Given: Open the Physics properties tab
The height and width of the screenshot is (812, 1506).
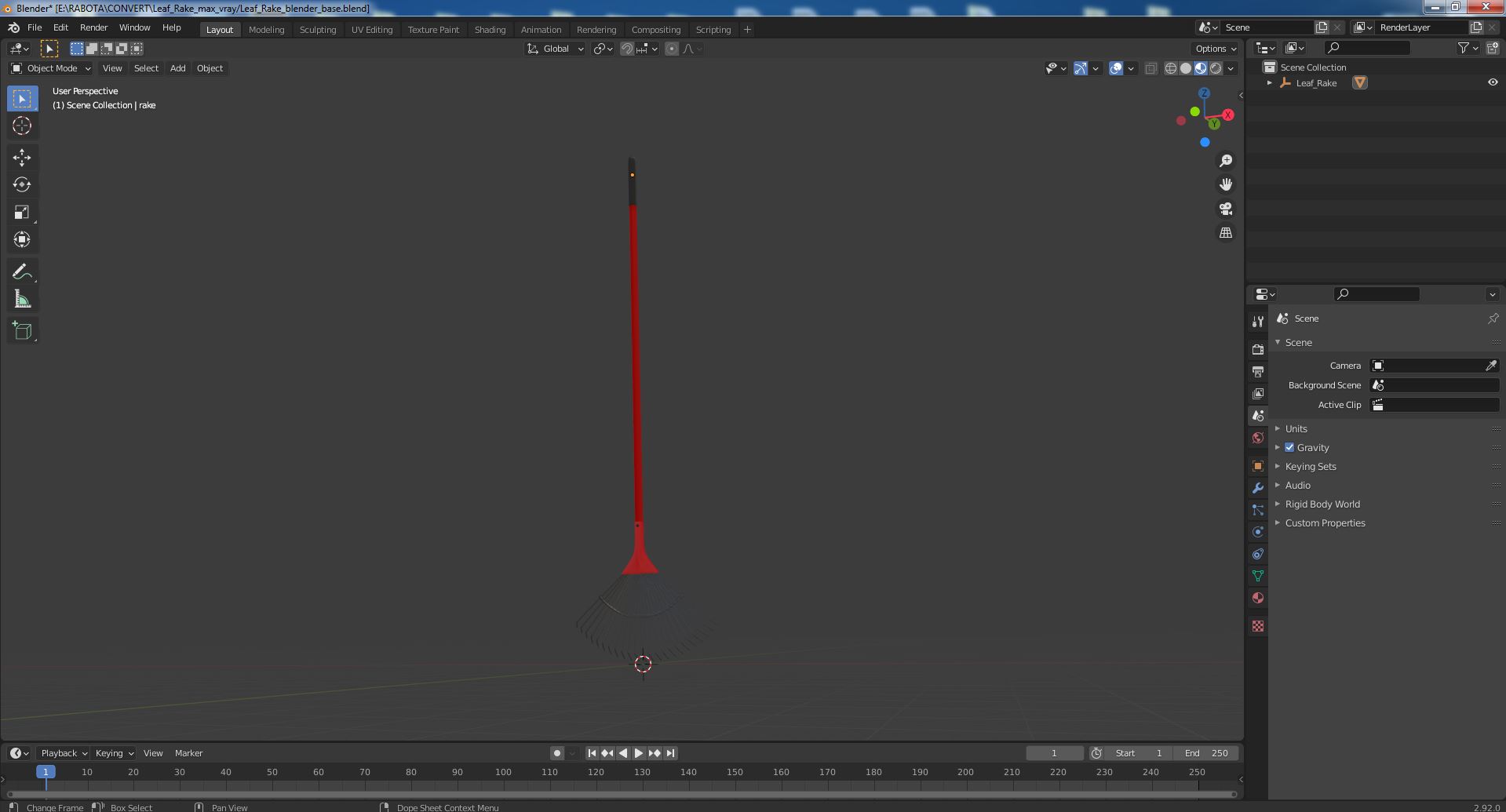Looking at the screenshot, I should pyautogui.click(x=1258, y=532).
